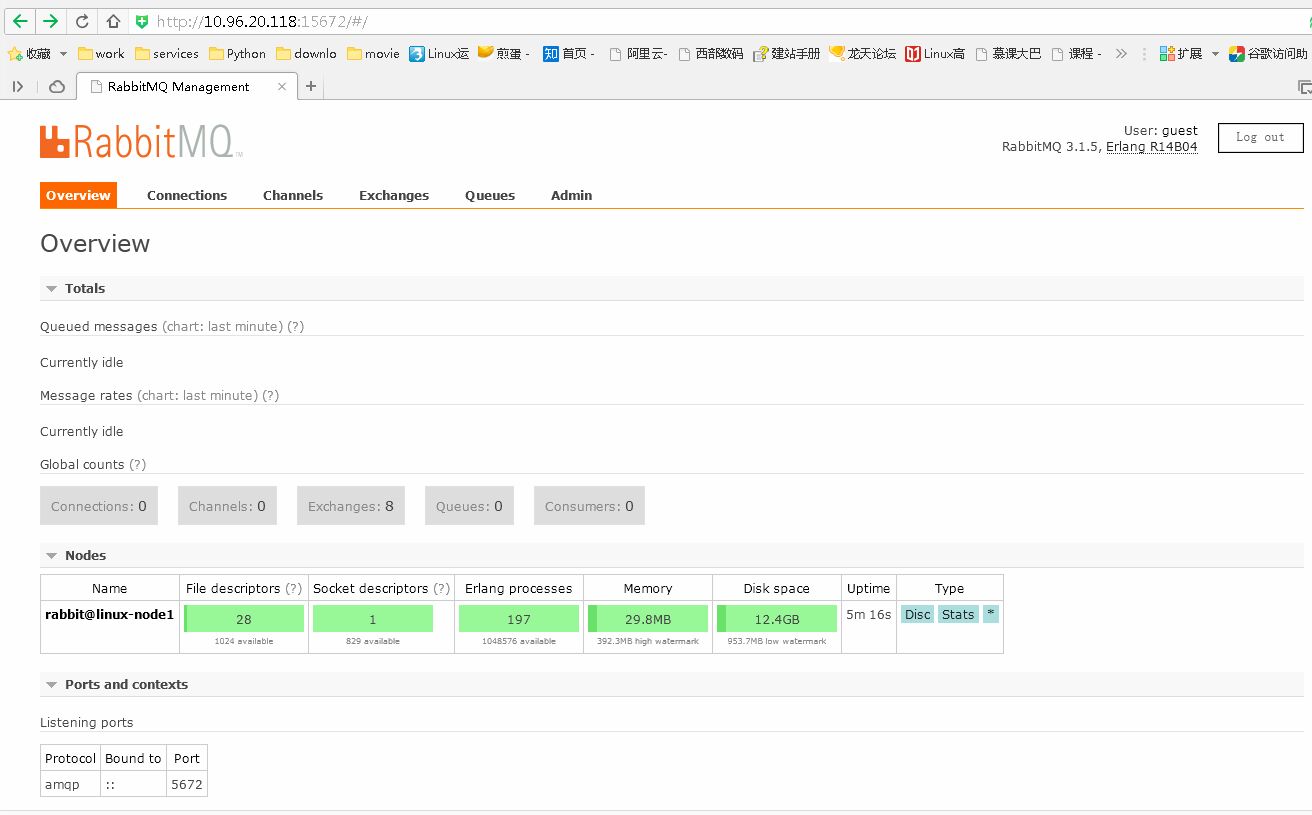
Task: Click the Connections: 0 count box
Action: (99, 506)
